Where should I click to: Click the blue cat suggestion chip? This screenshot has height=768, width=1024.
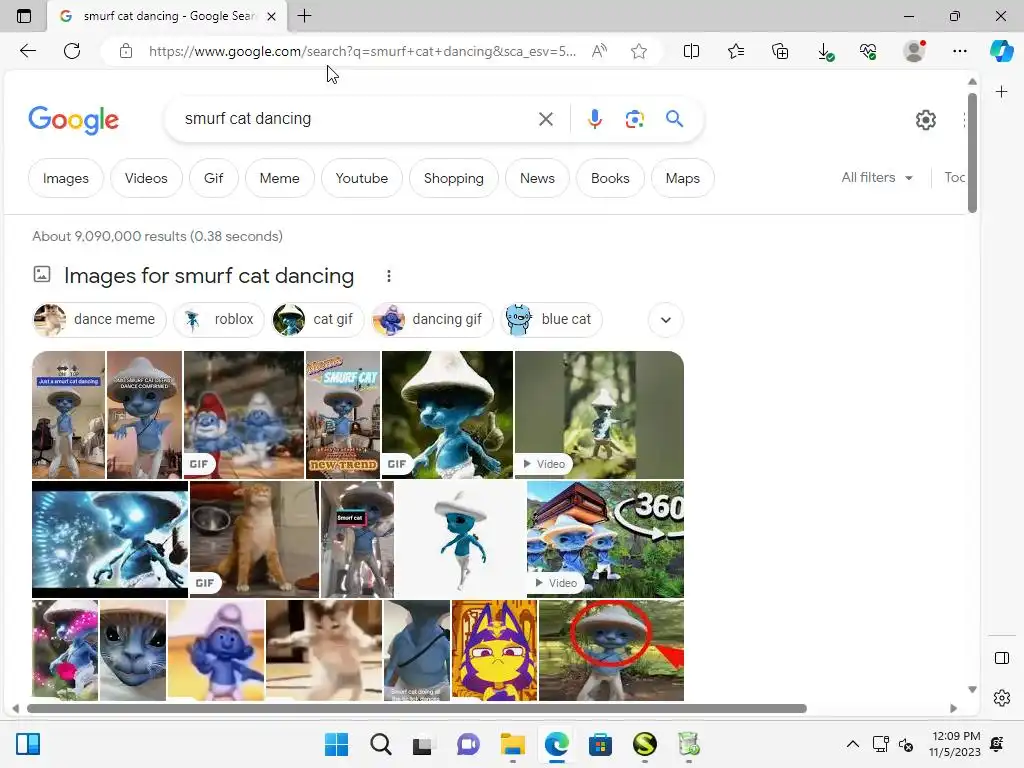551,320
